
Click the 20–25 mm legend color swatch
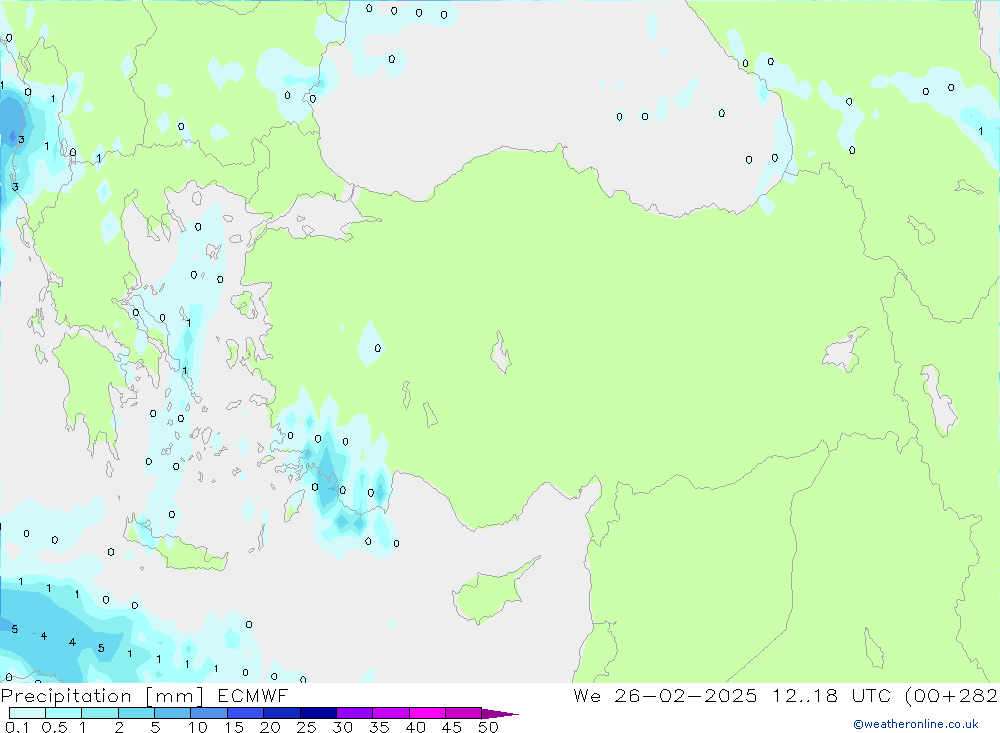click(282, 713)
